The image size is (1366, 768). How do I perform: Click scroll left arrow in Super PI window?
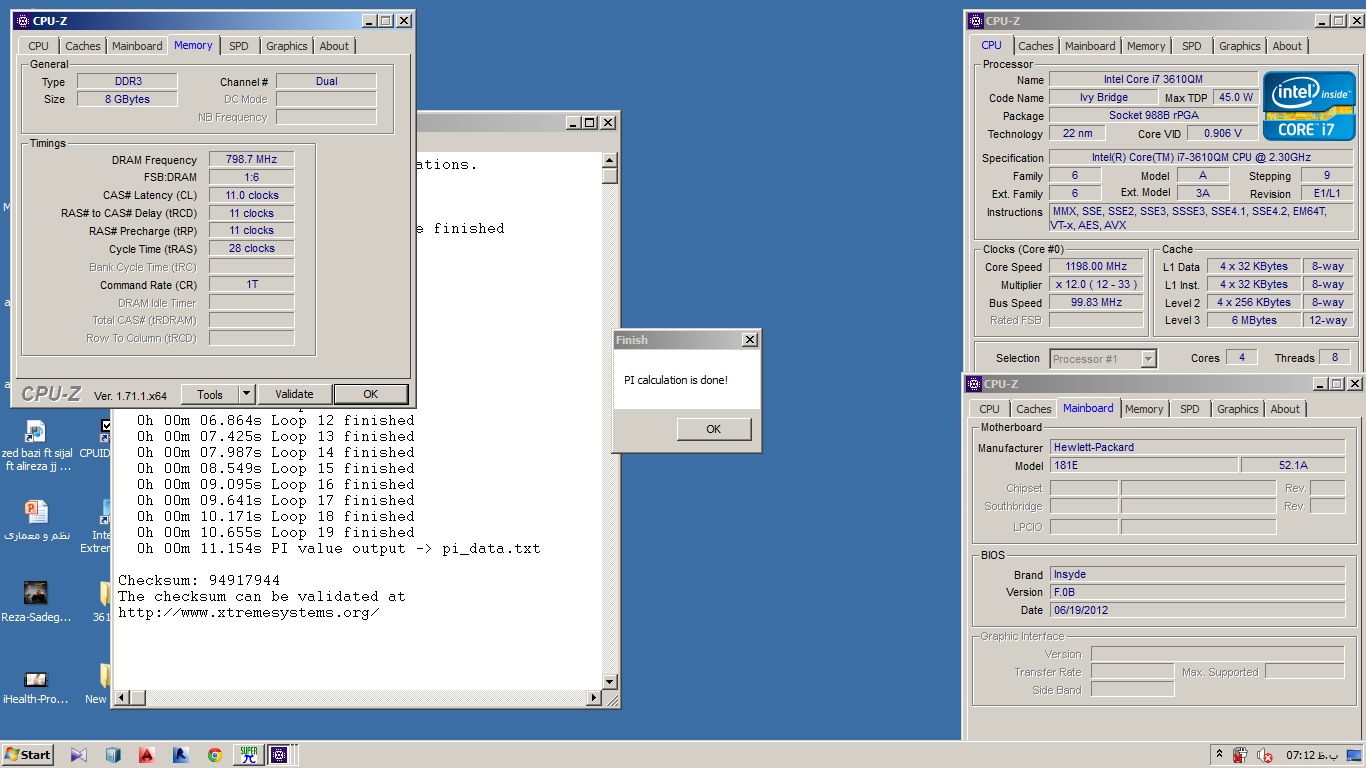[123, 698]
